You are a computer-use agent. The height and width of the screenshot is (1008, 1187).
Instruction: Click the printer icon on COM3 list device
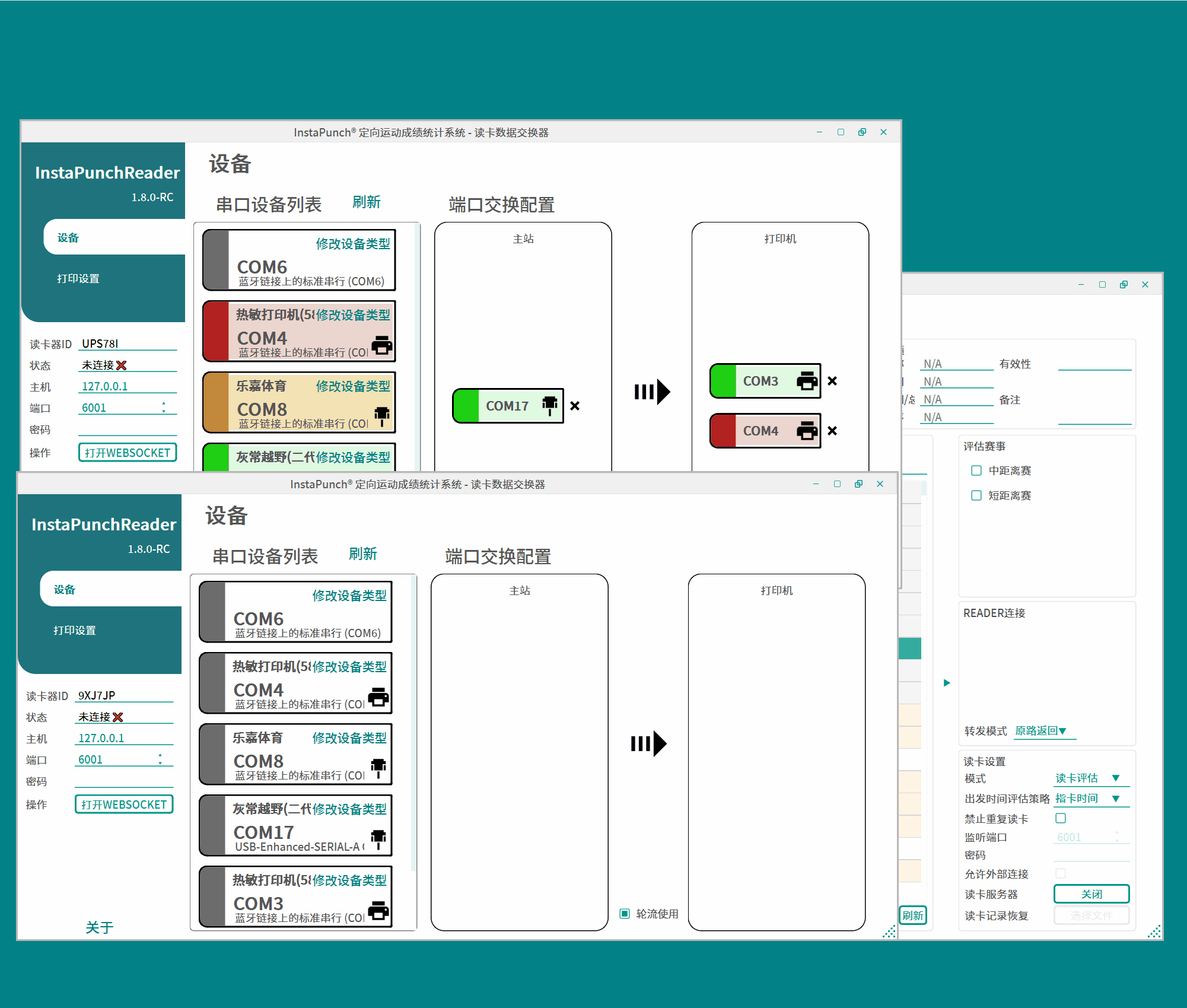click(378, 910)
